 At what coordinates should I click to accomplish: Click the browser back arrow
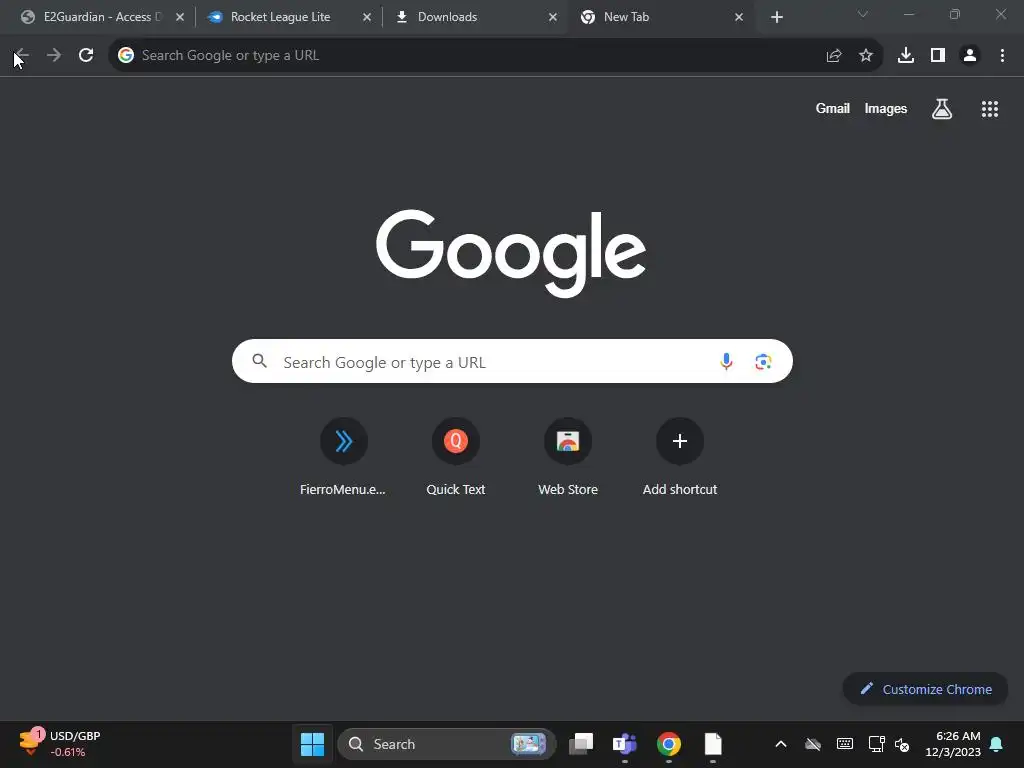[21, 56]
